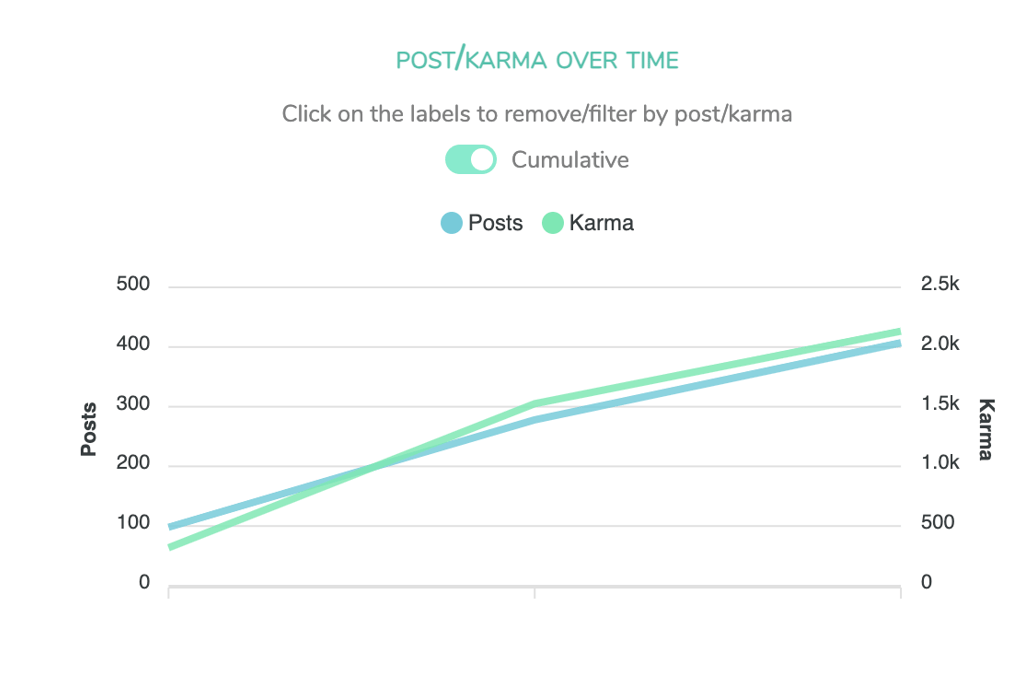1024x676 pixels.
Task: Click the right Karma axis title
Action: click(987, 429)
